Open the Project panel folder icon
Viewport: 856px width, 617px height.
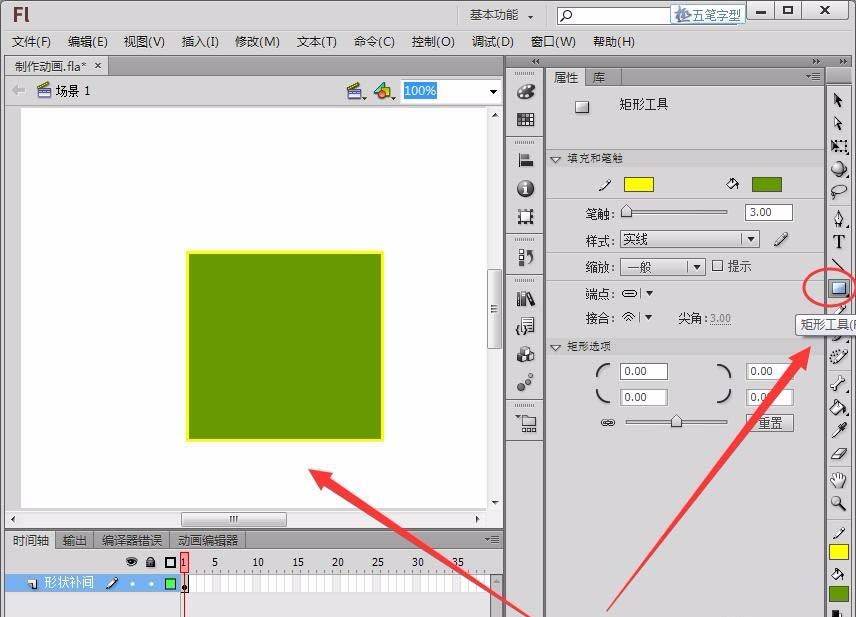[x=527, y=423]
